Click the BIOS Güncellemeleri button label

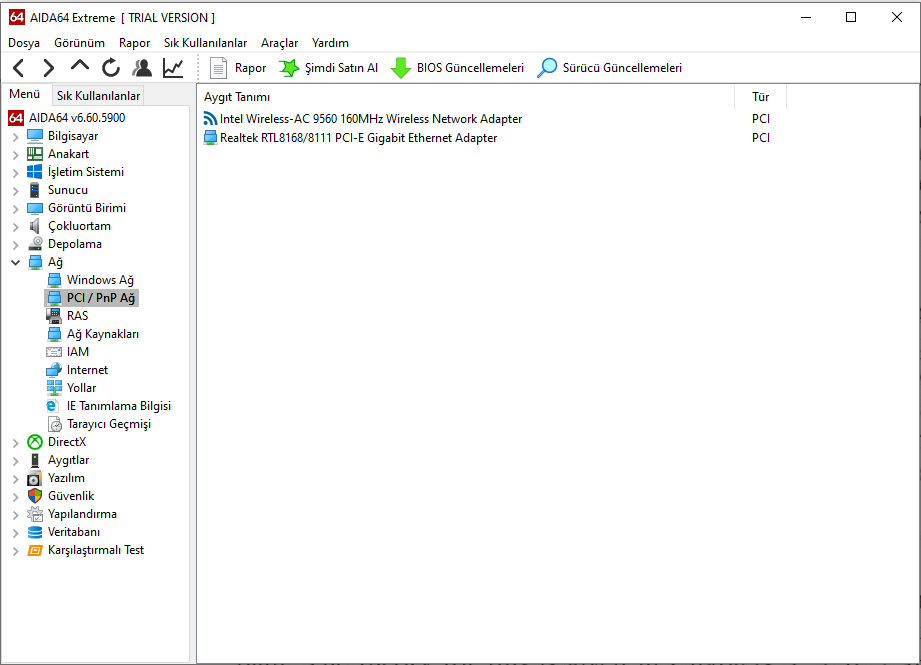click(x=470, y=68)
